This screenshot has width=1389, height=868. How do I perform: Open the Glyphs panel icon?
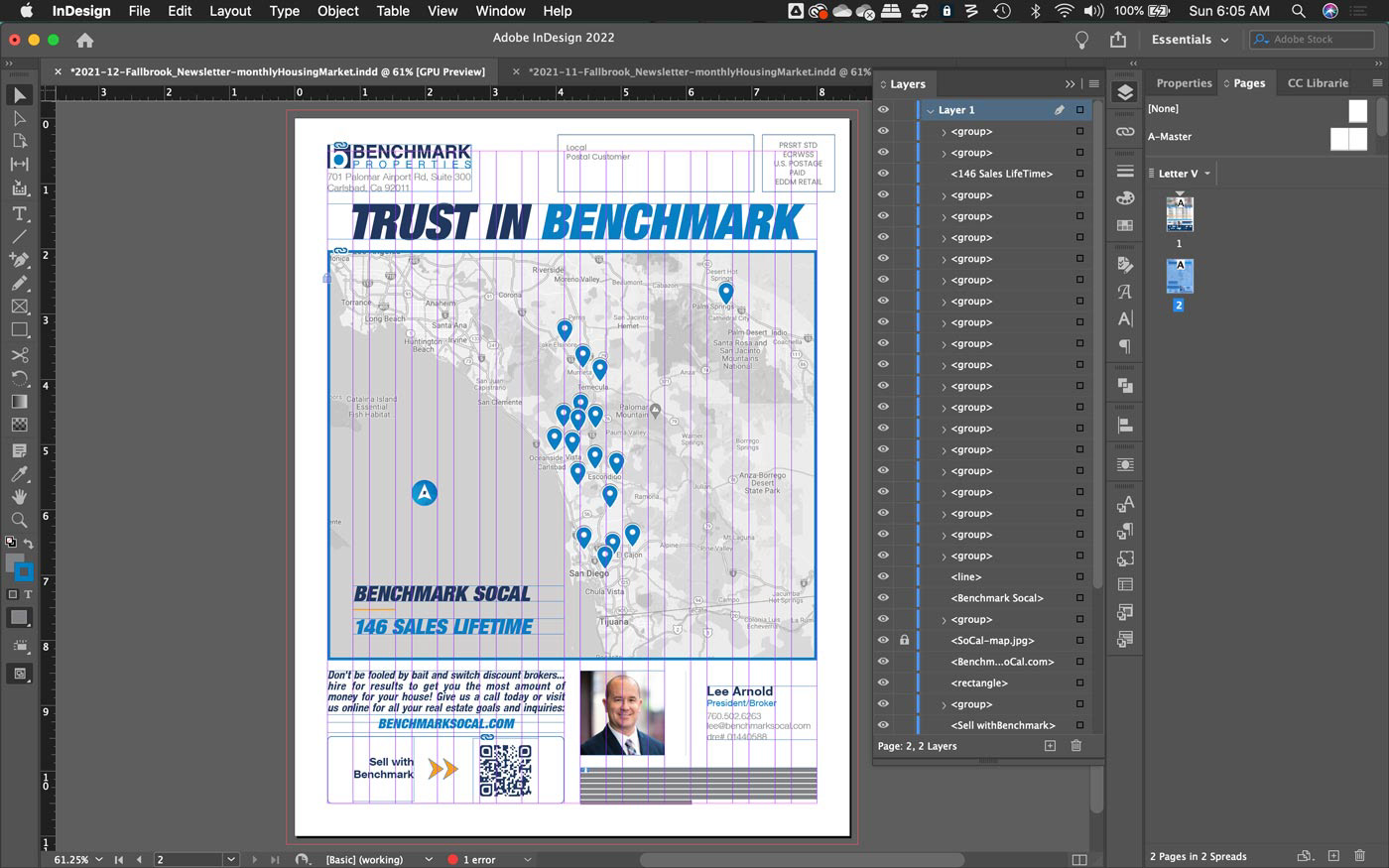tap(1124, 292)
